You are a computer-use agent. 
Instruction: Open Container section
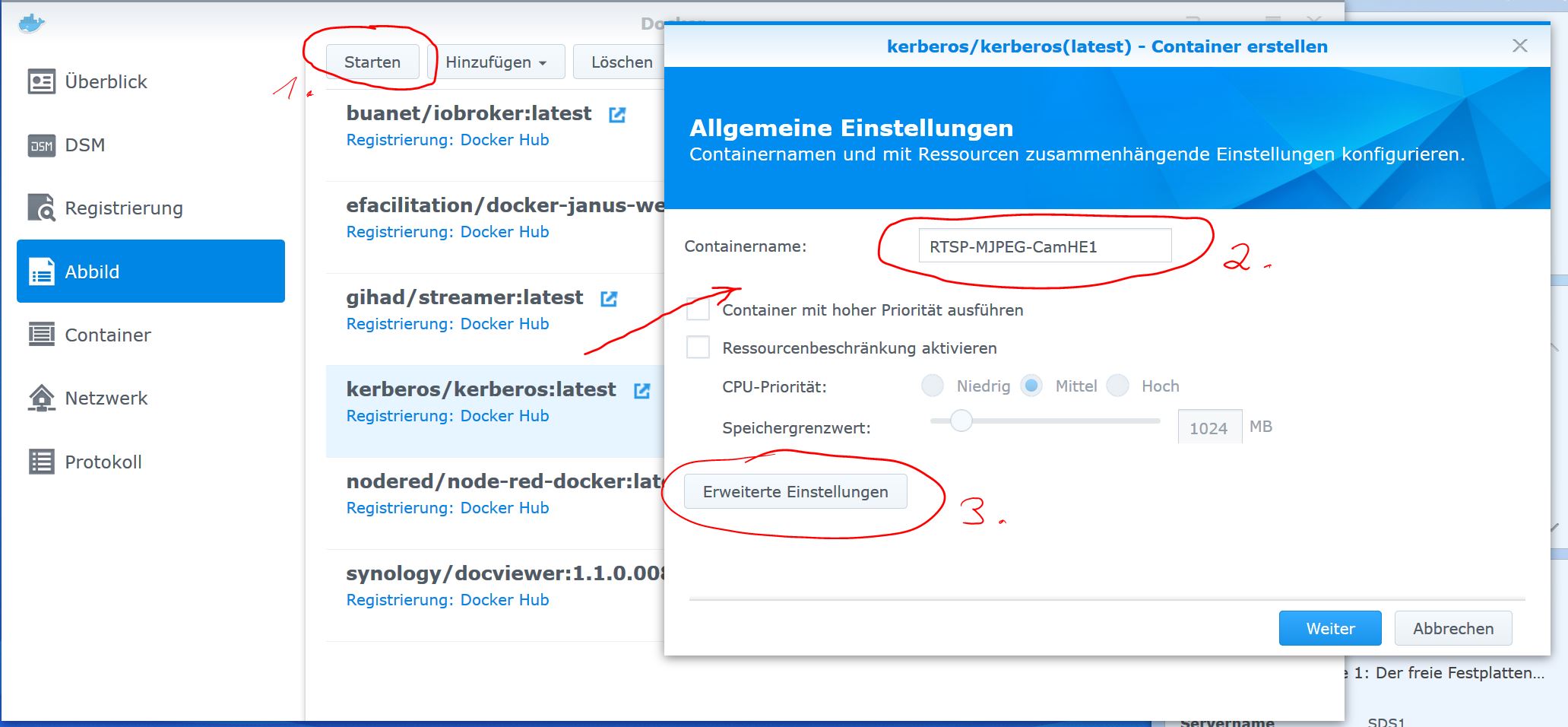(x=150, y=335)
